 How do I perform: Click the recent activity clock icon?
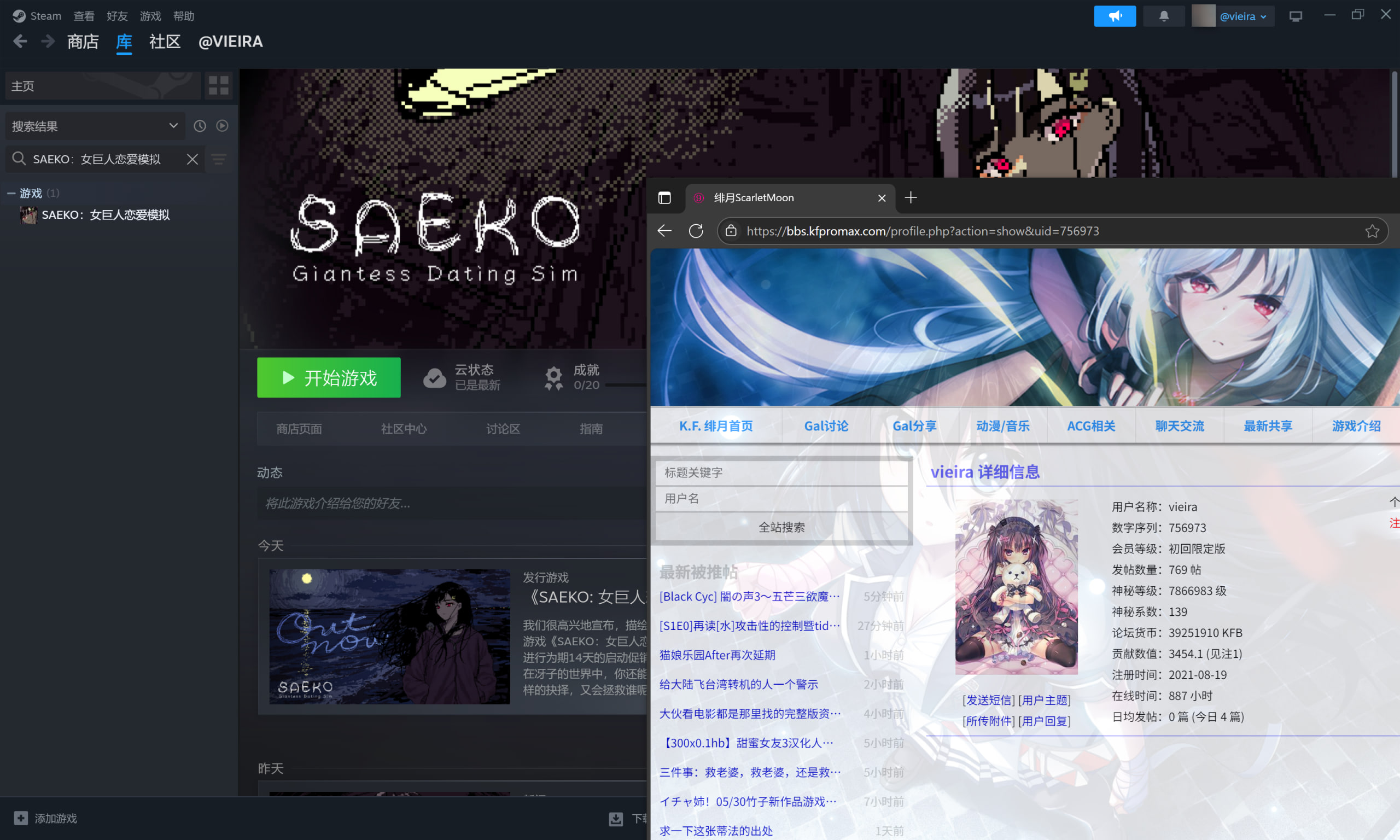[200, 126]
